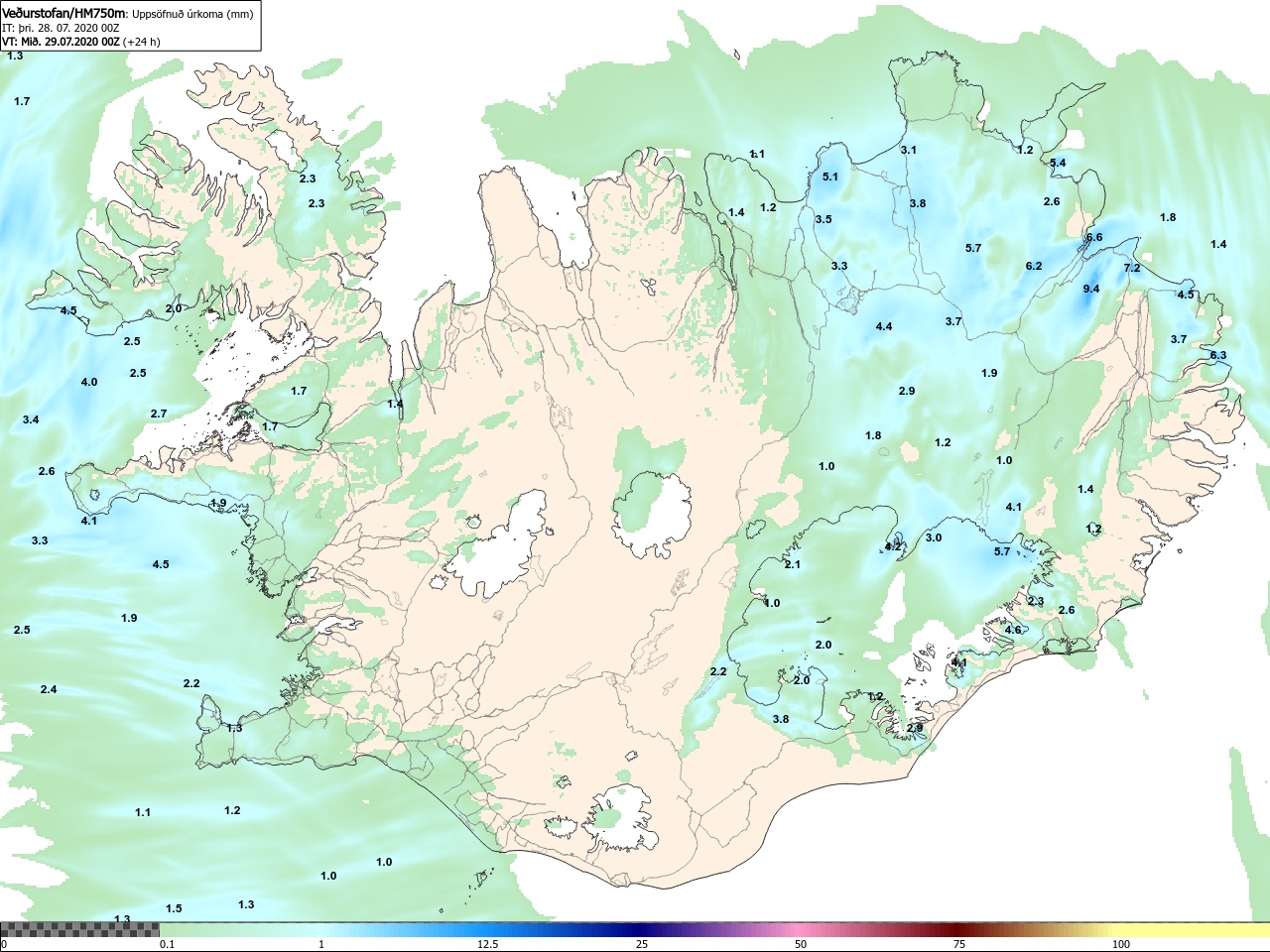Click the 100 label on the color scale
The height and width of the screenshot is (952, 1270).
click(1121, 944)
